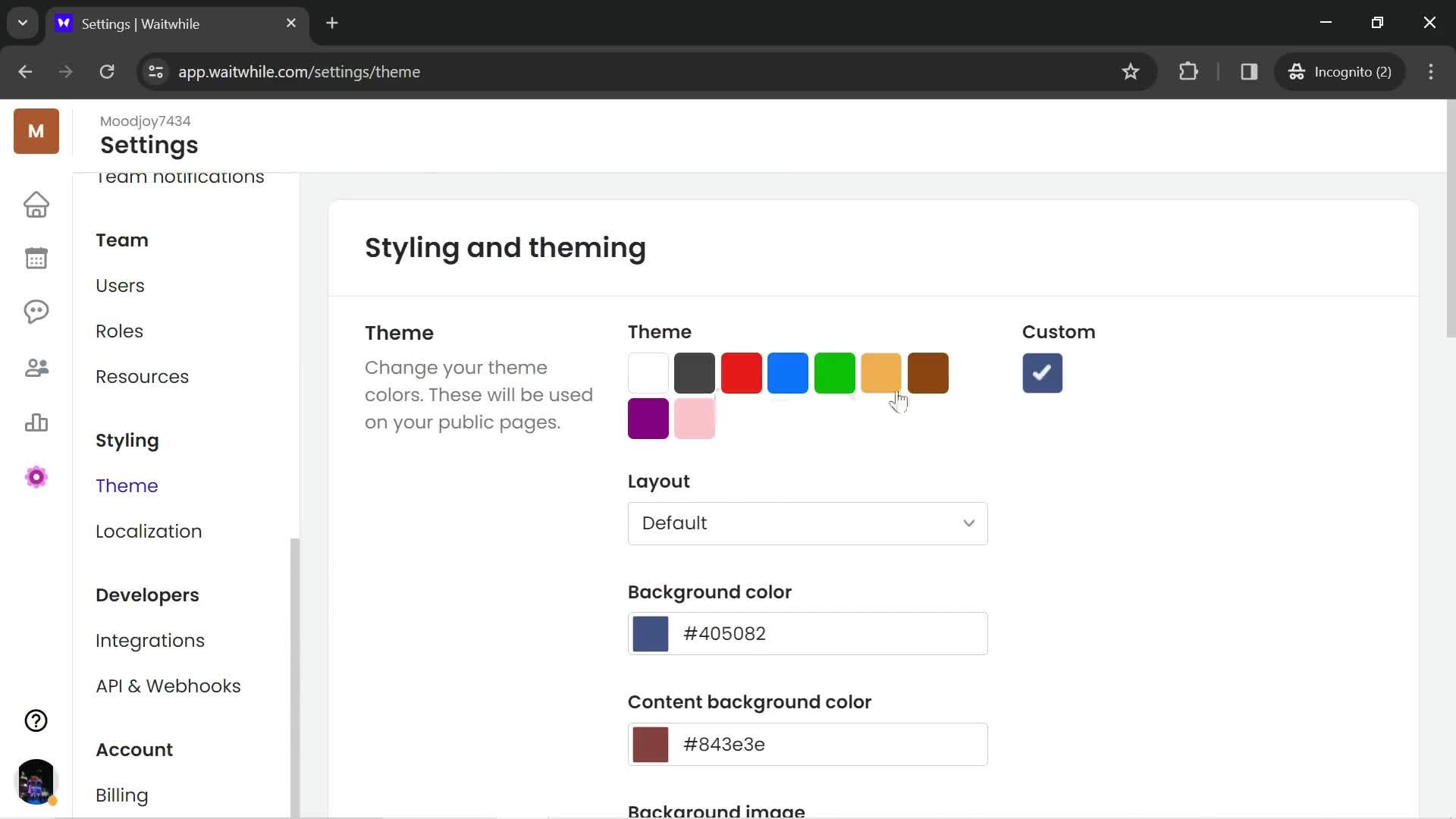
Task: Expand the Layout default dropdown
Action: tap(808, 523)
